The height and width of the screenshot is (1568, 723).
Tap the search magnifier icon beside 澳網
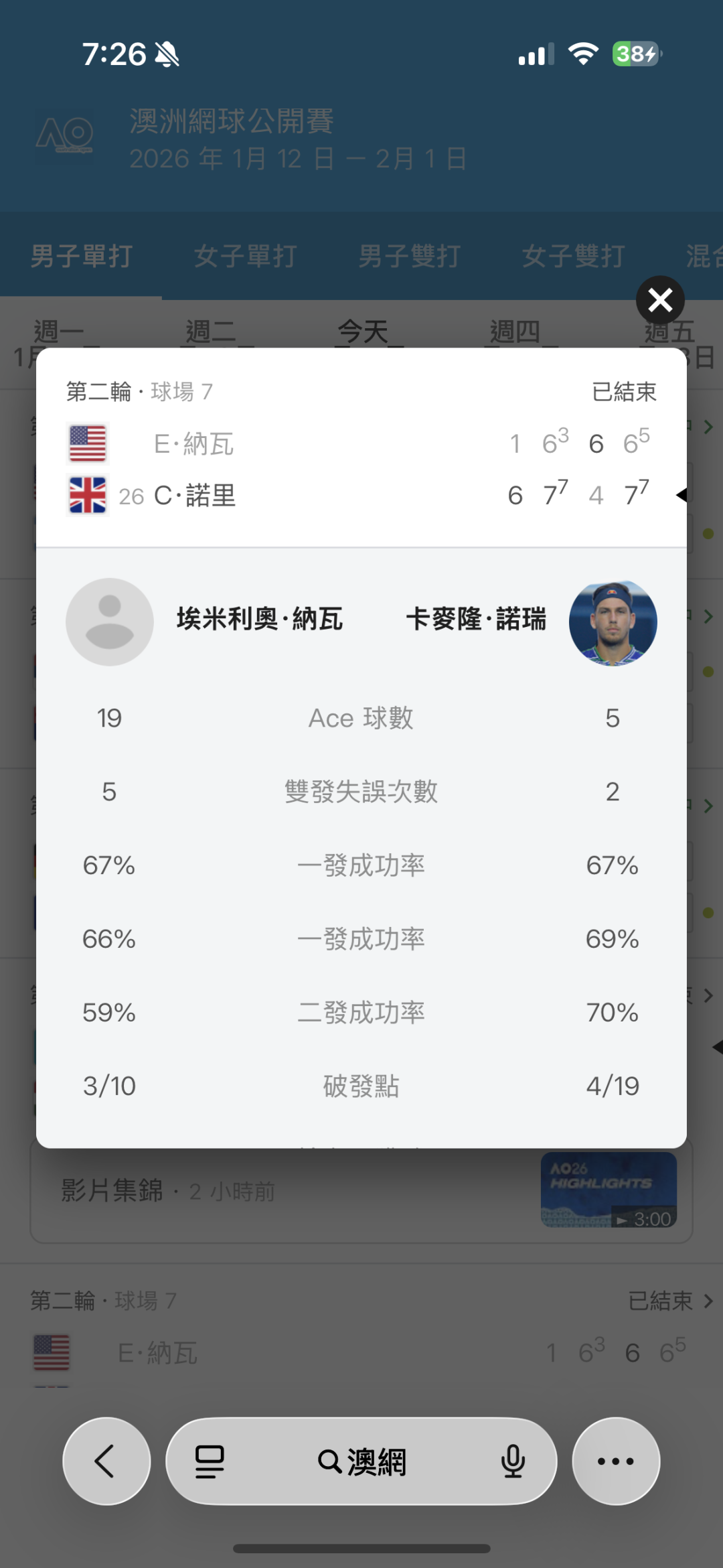(x=329, y=1462)
